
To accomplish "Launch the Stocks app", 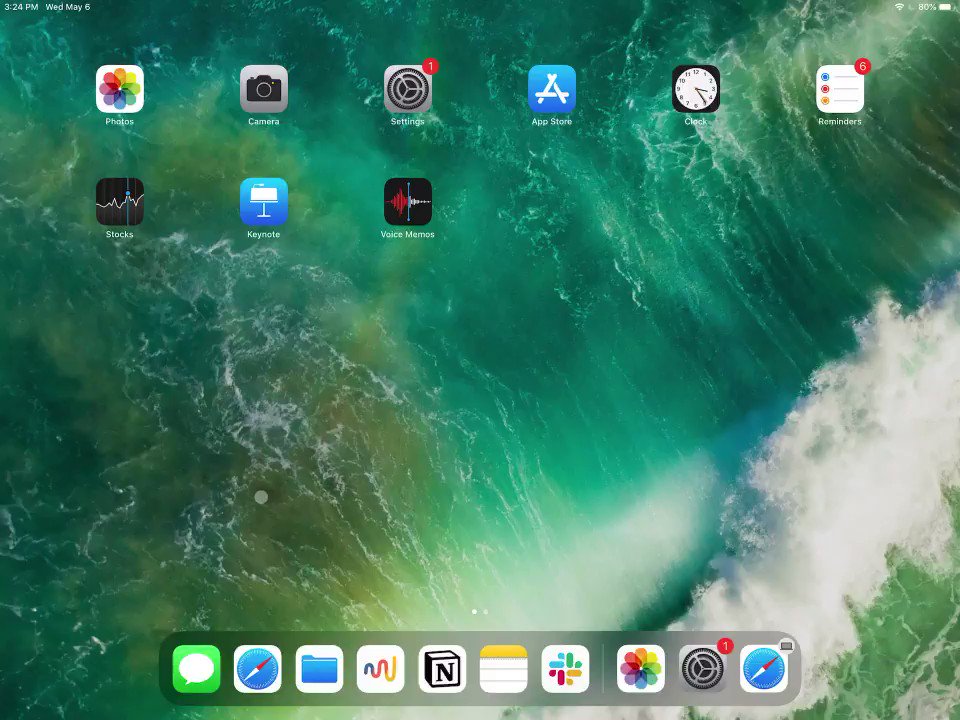I will pos(119,201).
